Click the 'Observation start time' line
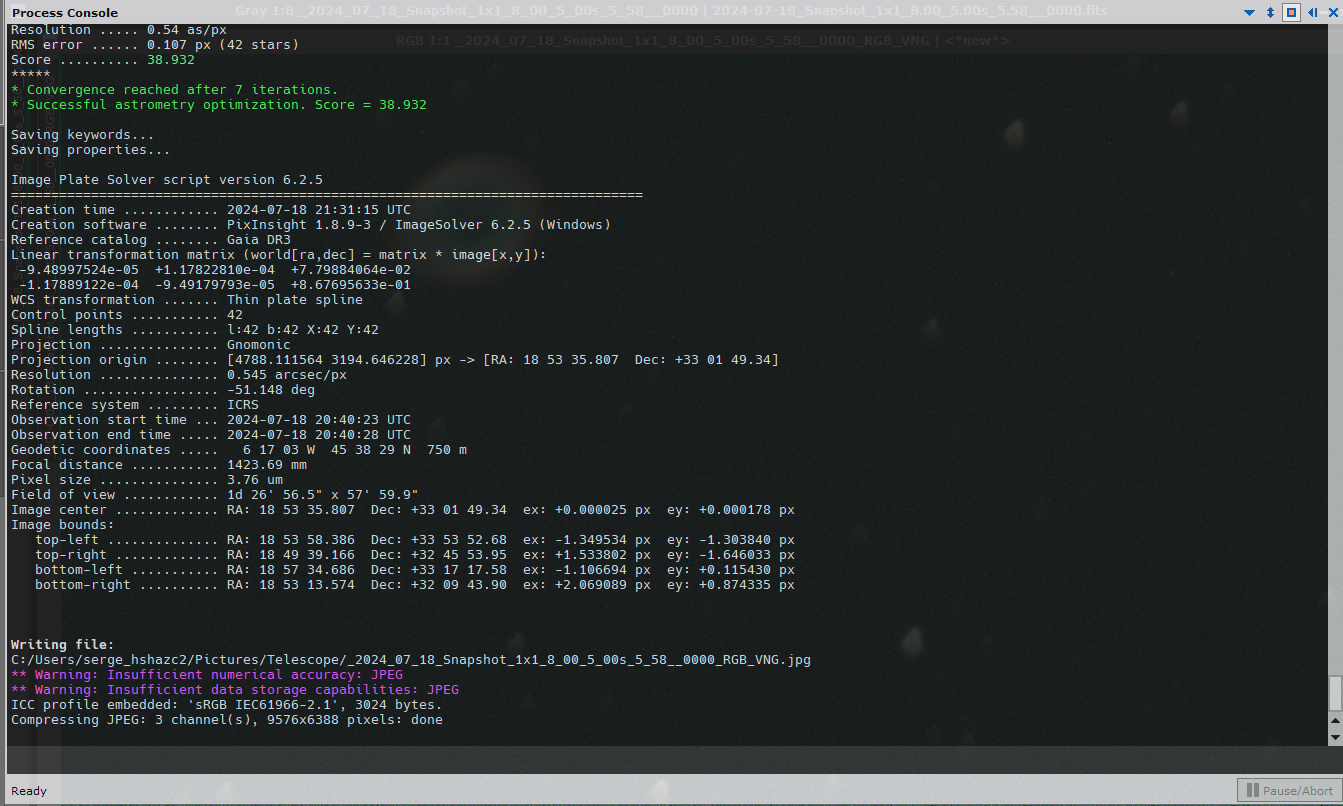Image resolution: width=1343 pixels, height=806 pixels. (211, 420)
